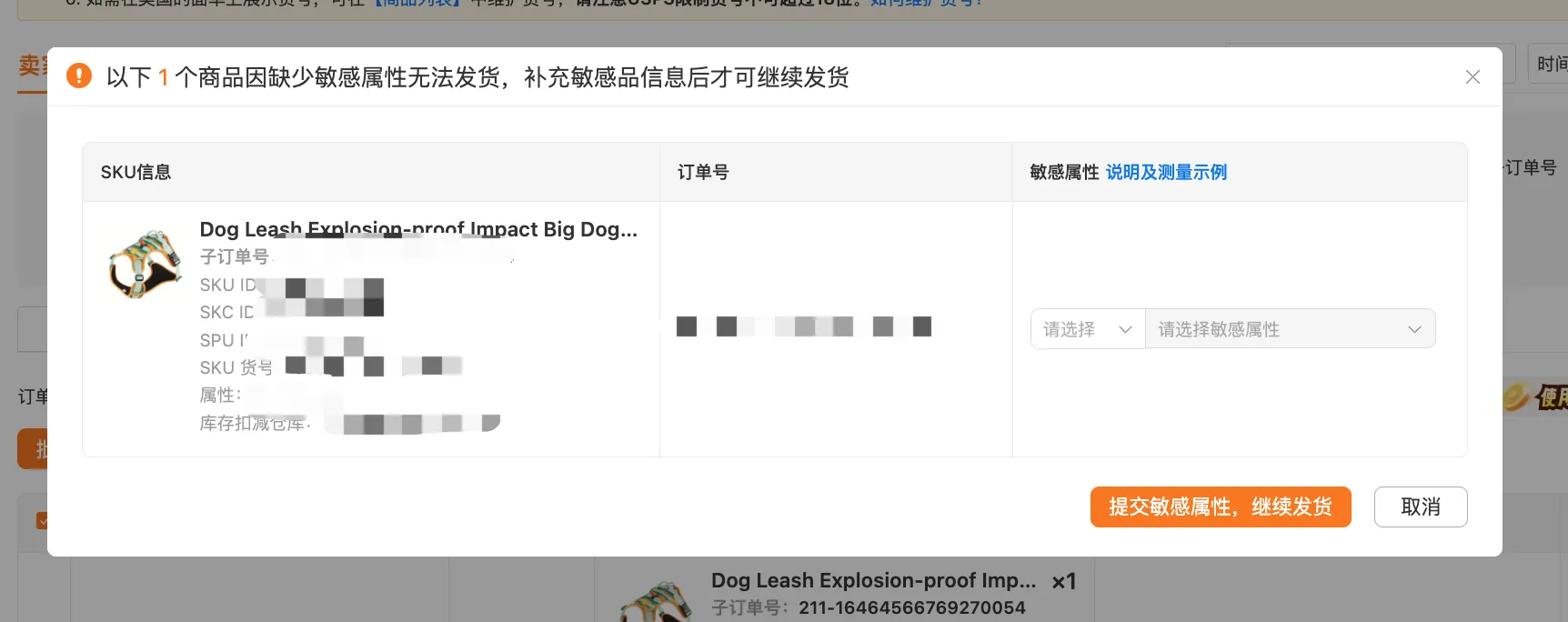Click the orange batch button at left edge
Image resolution: width=1568 pixels, height=622 pixels.
click(33, 449)
